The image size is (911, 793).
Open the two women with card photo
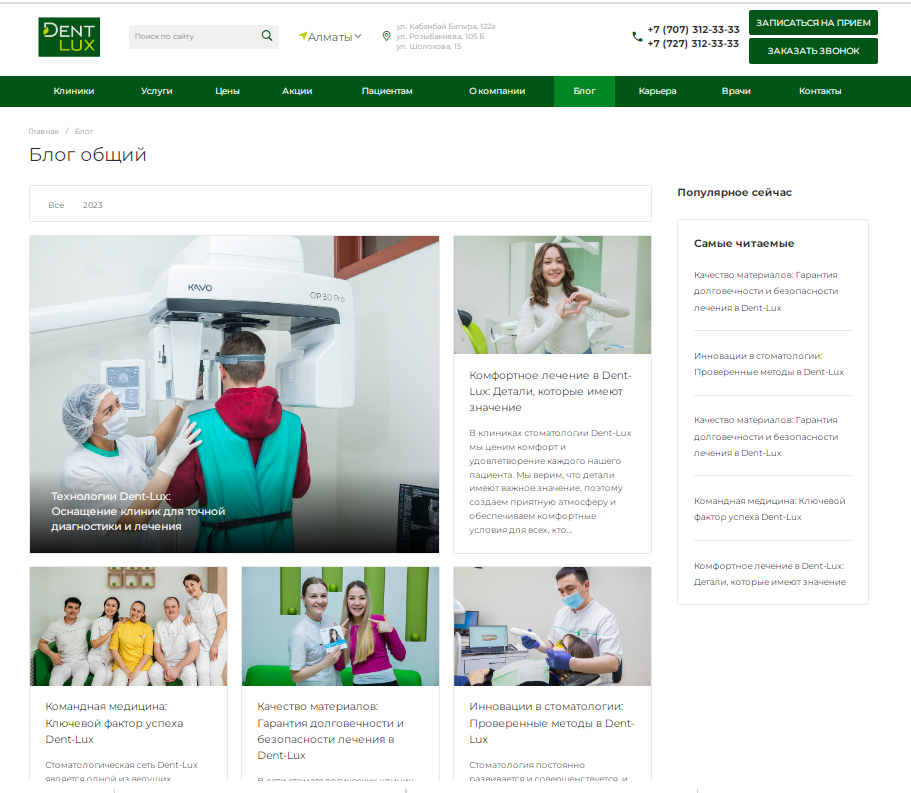click(x=340, y=626)
